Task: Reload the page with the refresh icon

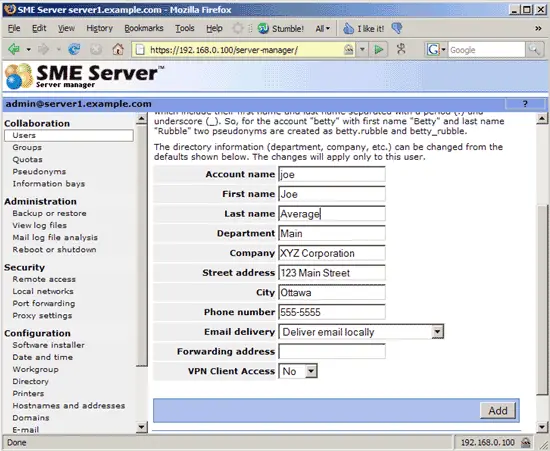Action: point(74,49)
